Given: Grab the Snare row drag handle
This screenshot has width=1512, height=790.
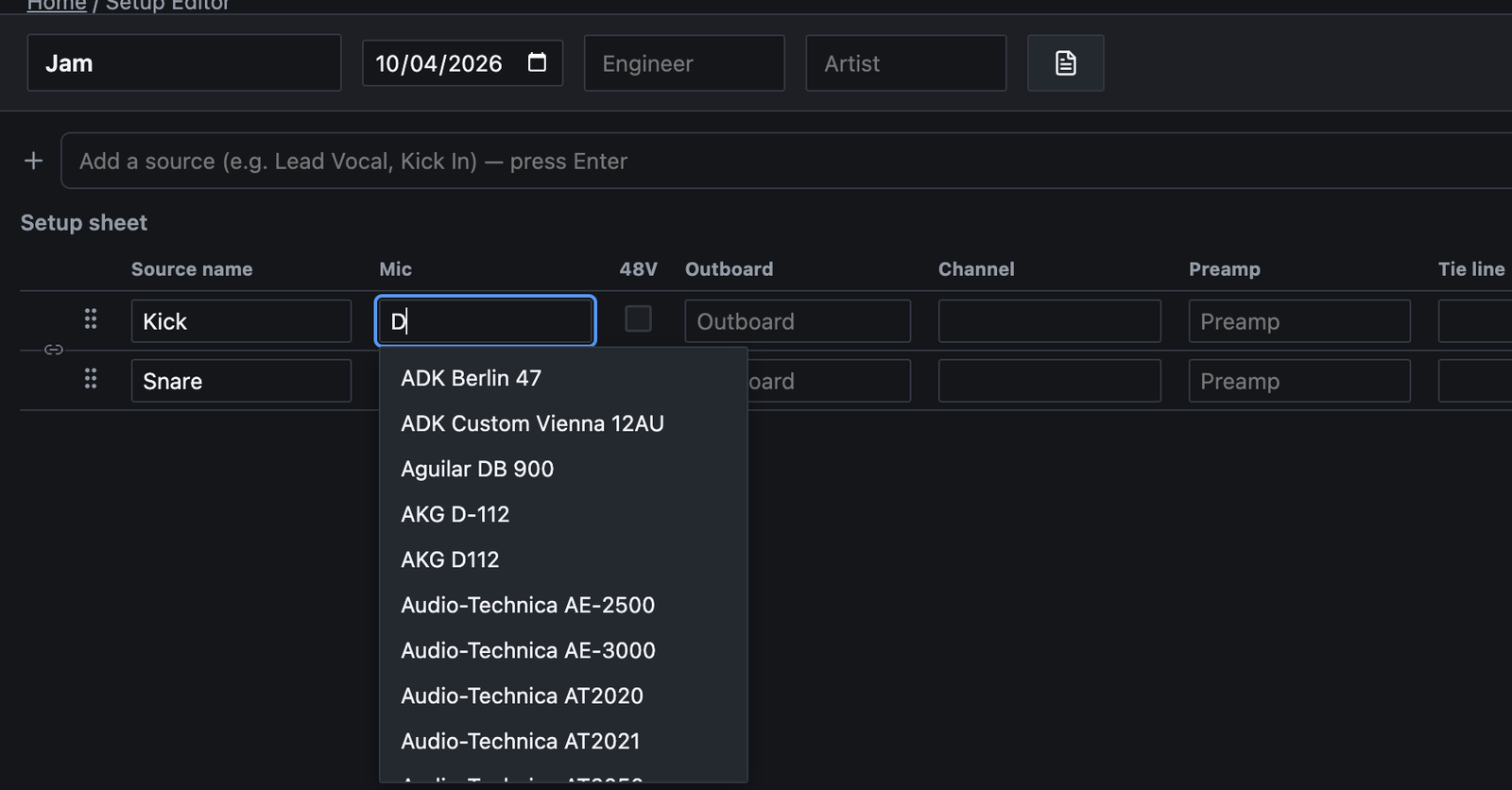Looking at the screenshot, I should [x=91, y=379].
